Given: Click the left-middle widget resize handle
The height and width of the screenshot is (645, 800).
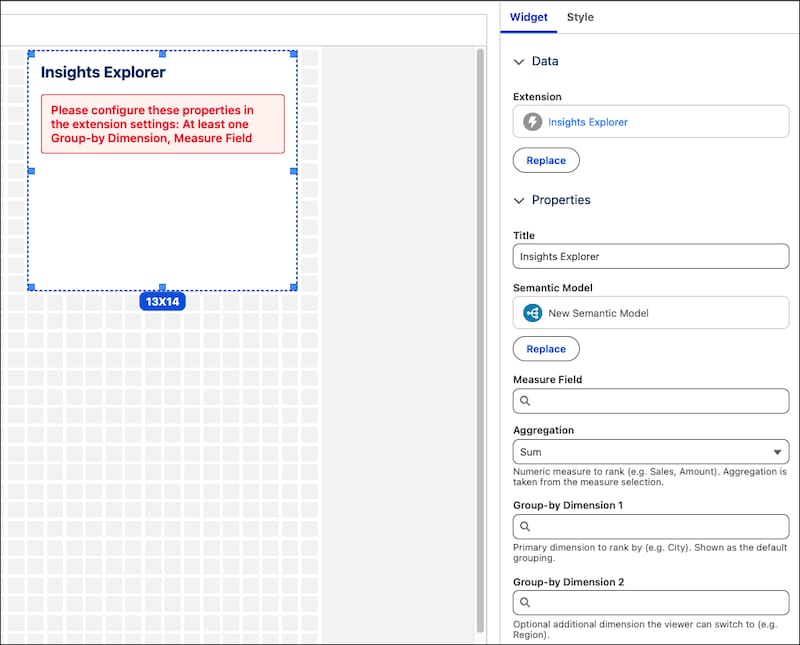Looking at the screenshot, I should (x=31, y=171).
